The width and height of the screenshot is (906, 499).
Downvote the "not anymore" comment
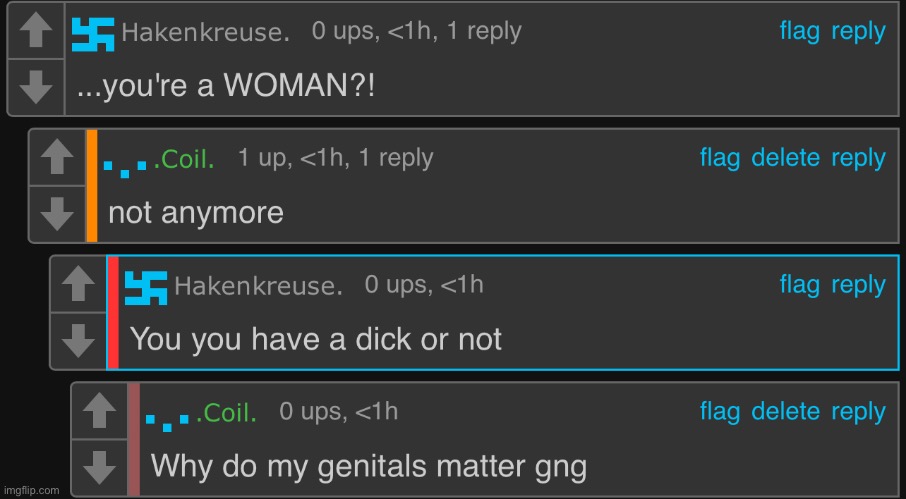click(57, 214)
